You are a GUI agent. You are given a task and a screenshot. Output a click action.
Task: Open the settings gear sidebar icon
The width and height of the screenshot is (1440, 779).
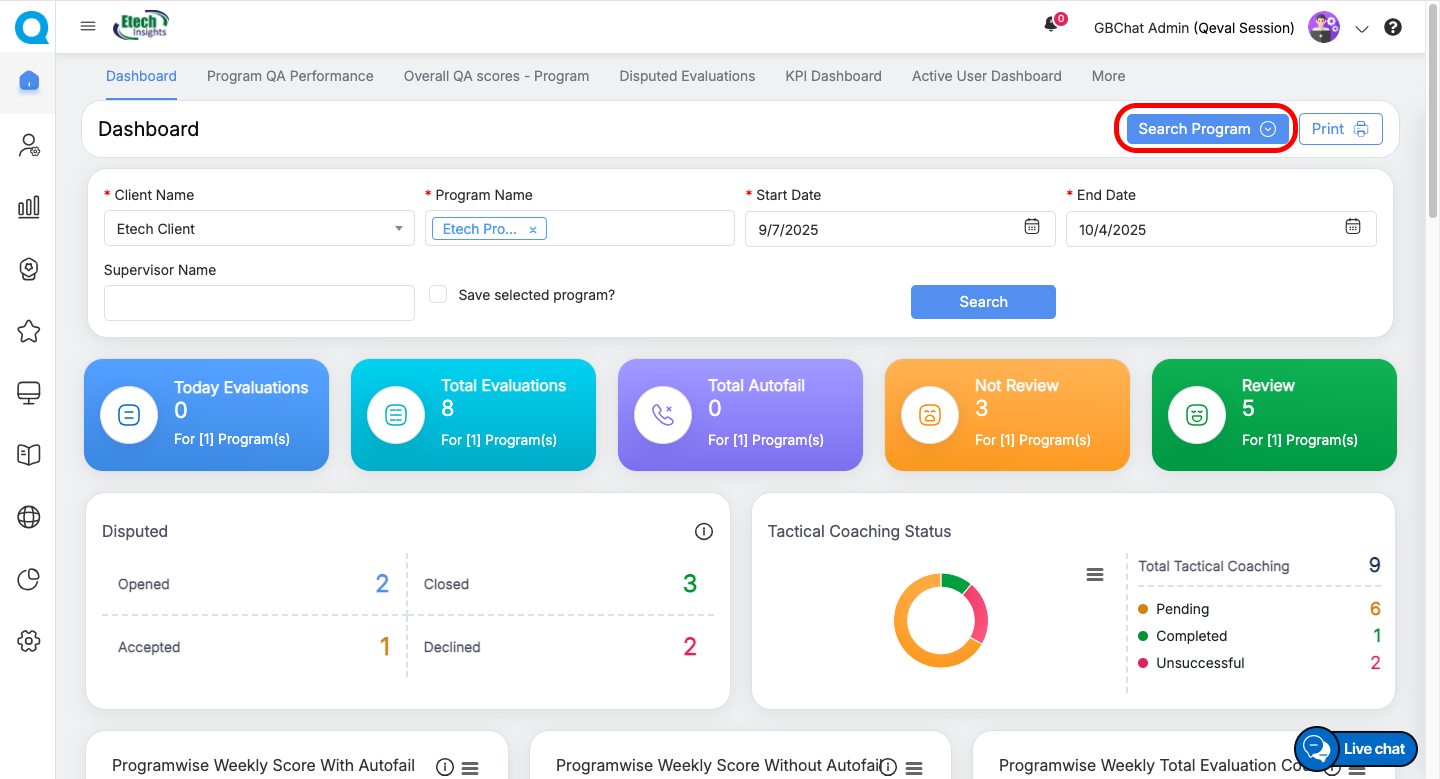click(29, 641)
